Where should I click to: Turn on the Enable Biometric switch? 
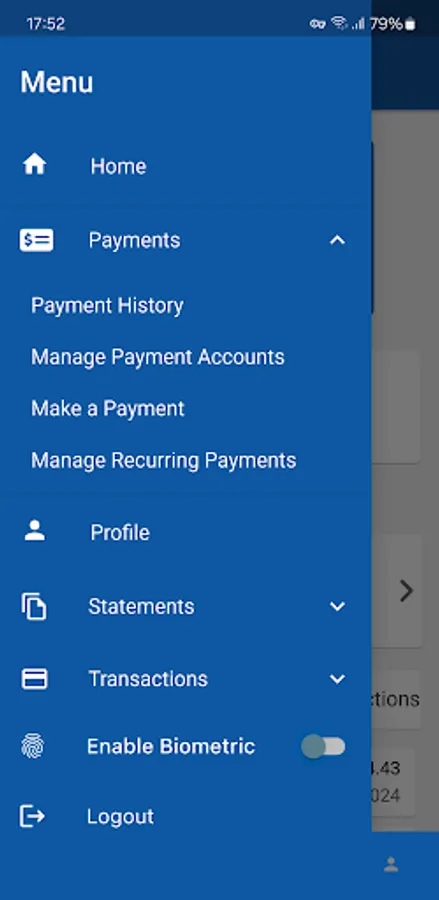[x=324, y=747]
